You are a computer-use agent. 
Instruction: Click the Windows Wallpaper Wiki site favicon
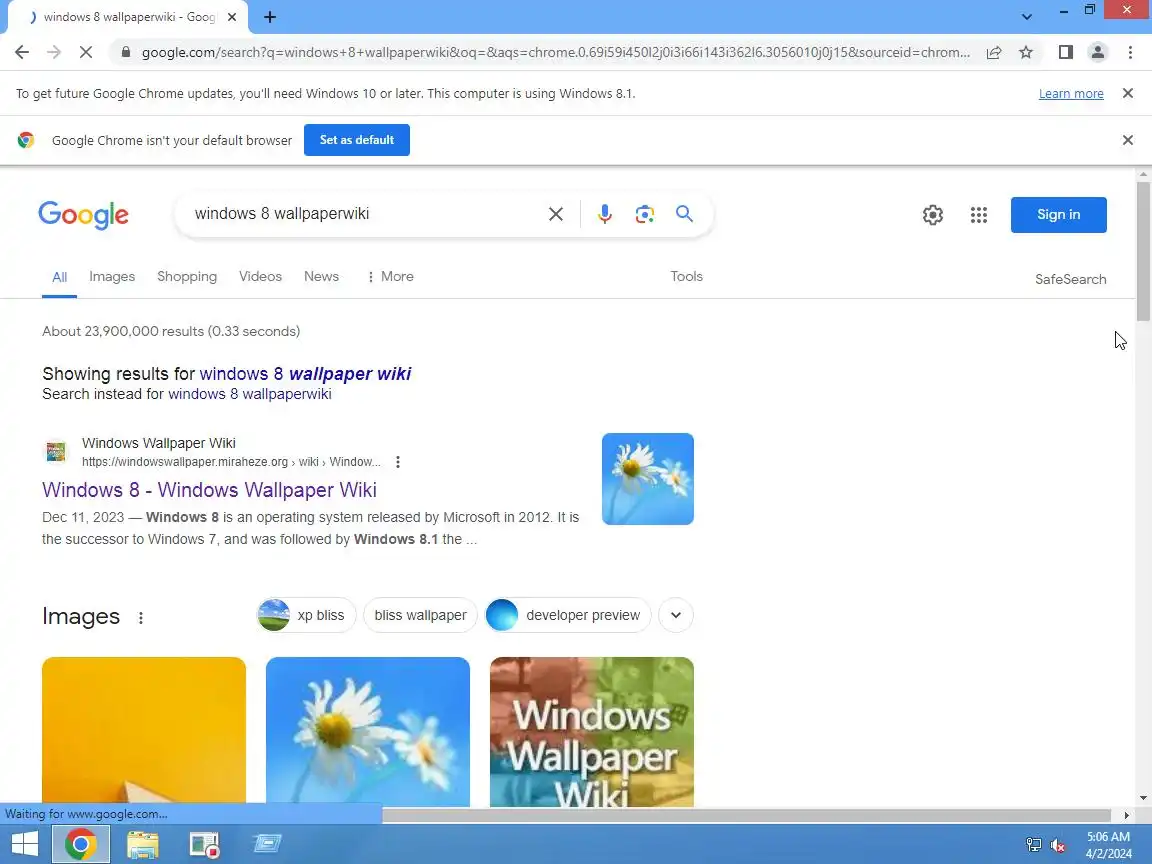(56, 451)
